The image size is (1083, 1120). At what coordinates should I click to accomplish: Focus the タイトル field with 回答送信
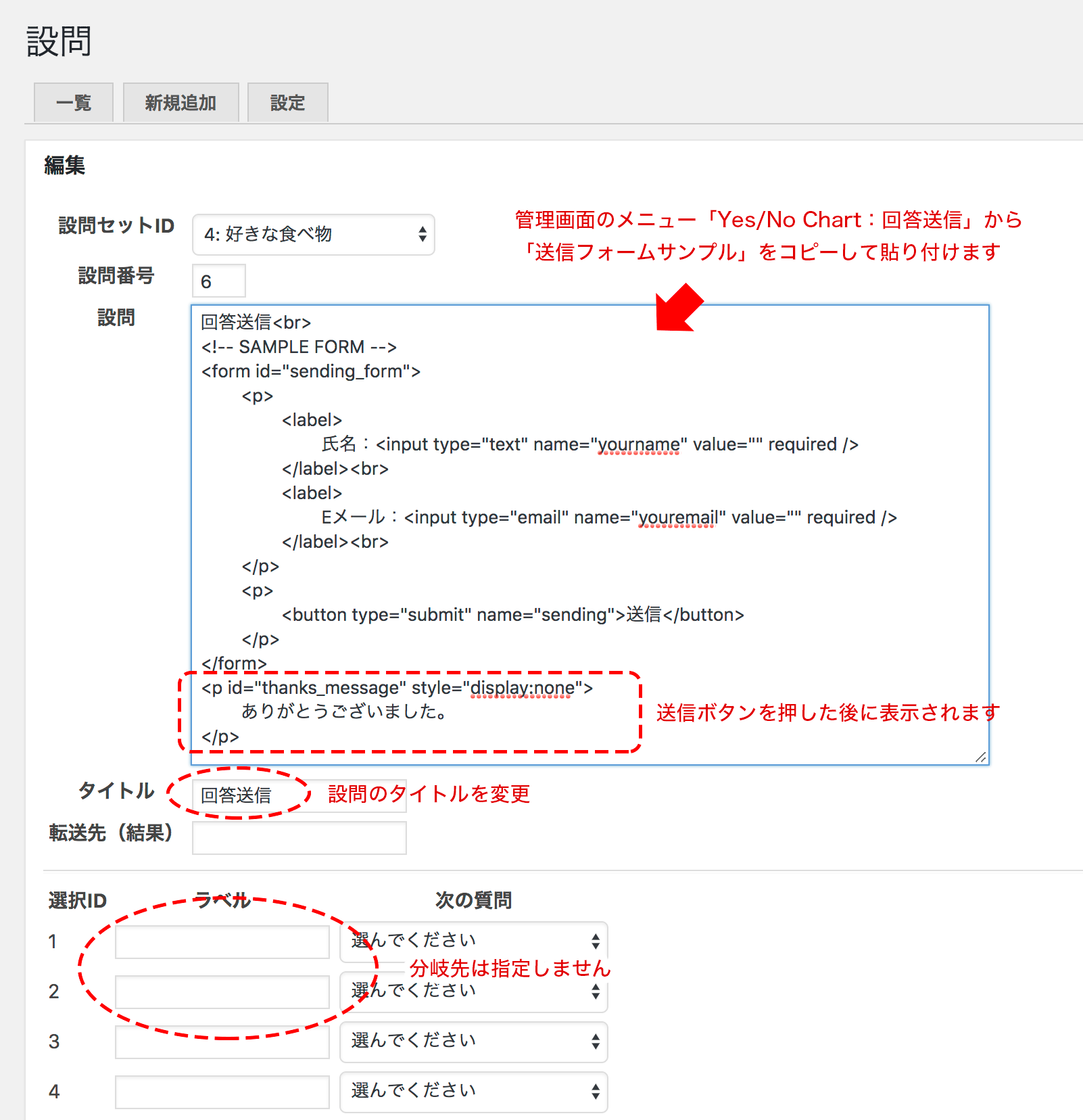pyautogui.click(x=299, y=795)
